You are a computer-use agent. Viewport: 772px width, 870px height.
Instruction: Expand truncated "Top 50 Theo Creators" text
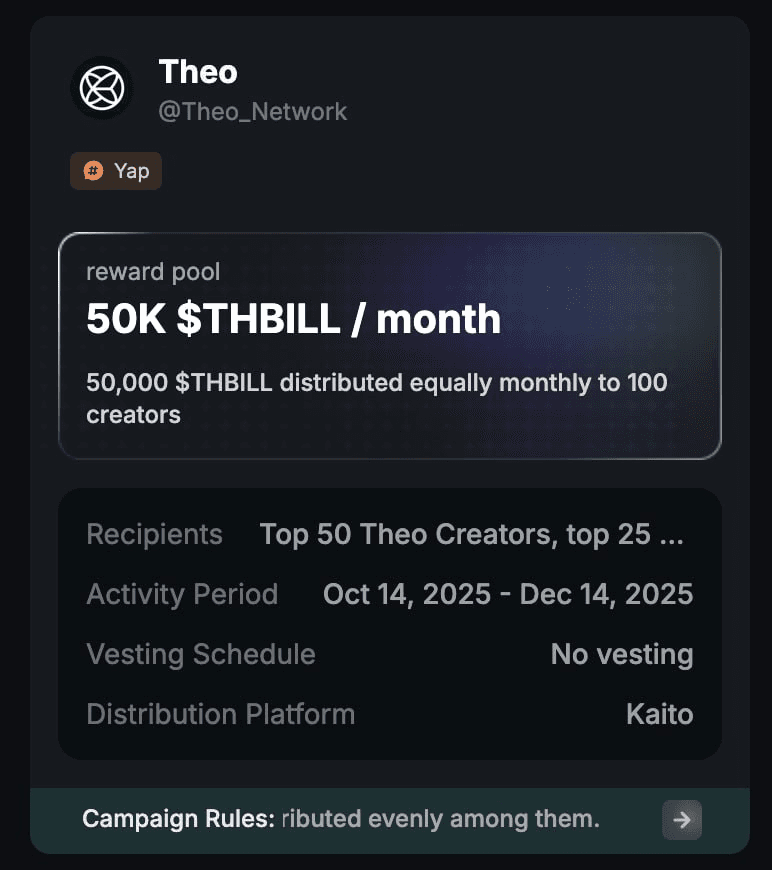[471, 534]
